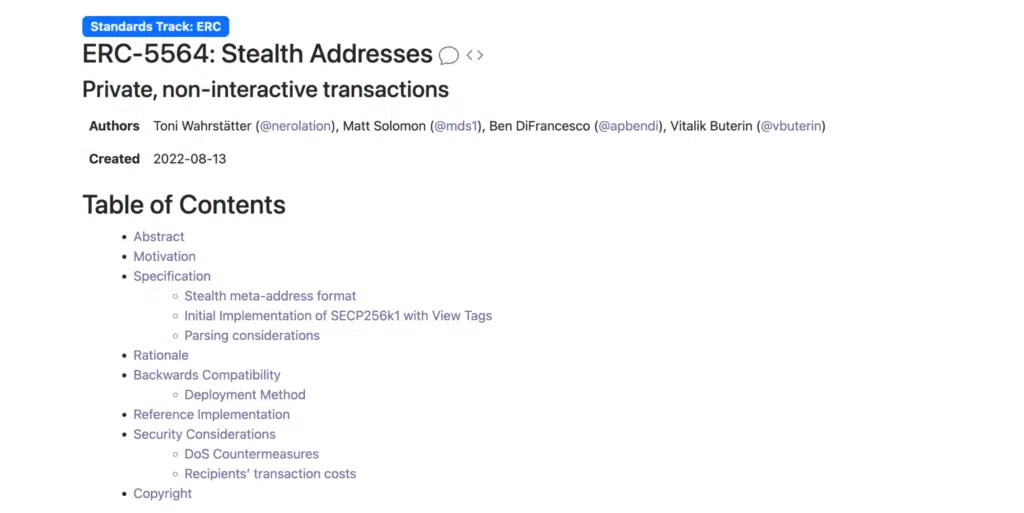The image size is (1024, 513).
Task: Navigate to Reference Implementation section
Action: tap(211, 415)
